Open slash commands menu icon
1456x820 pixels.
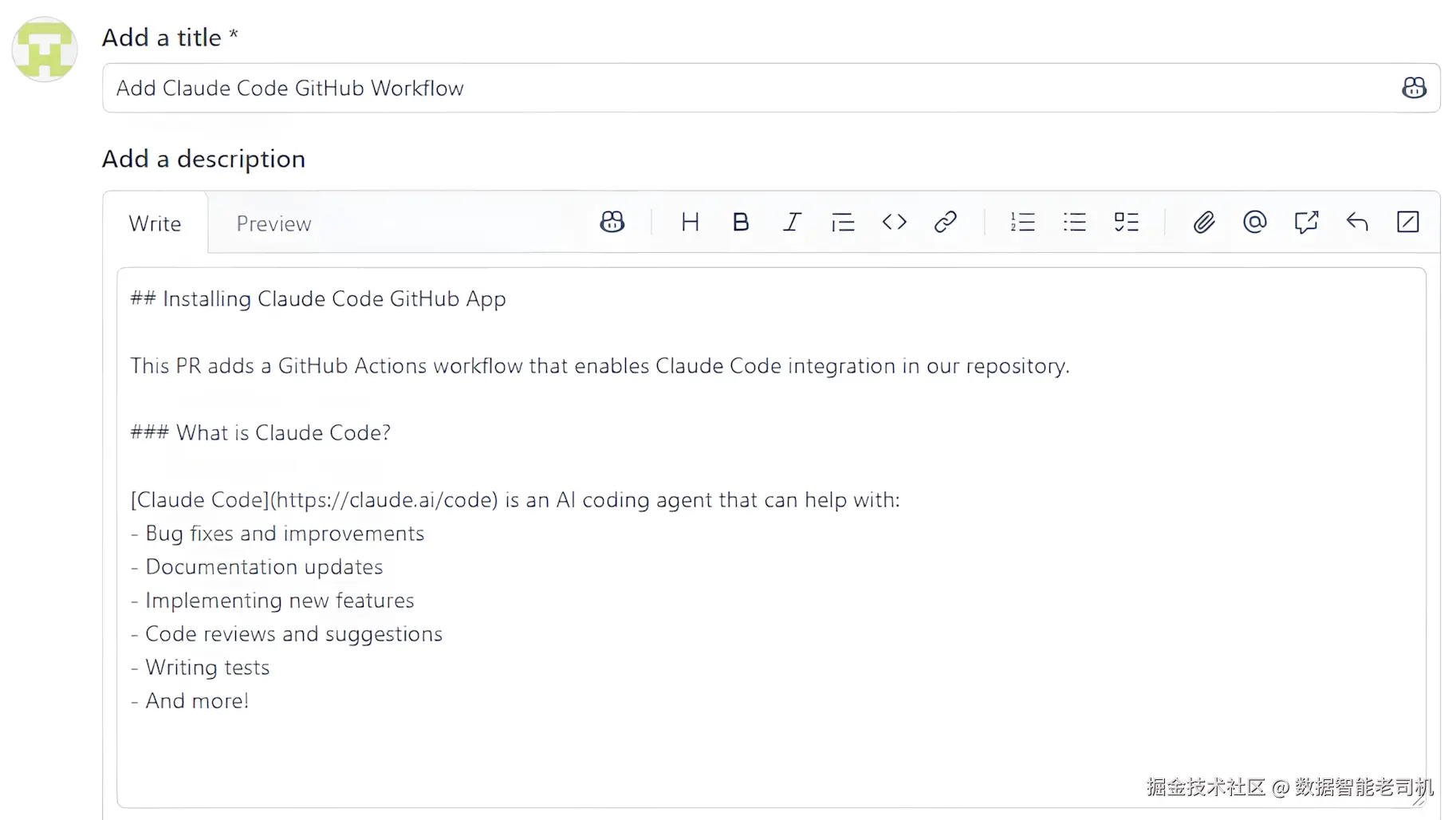pos(1408,222)
